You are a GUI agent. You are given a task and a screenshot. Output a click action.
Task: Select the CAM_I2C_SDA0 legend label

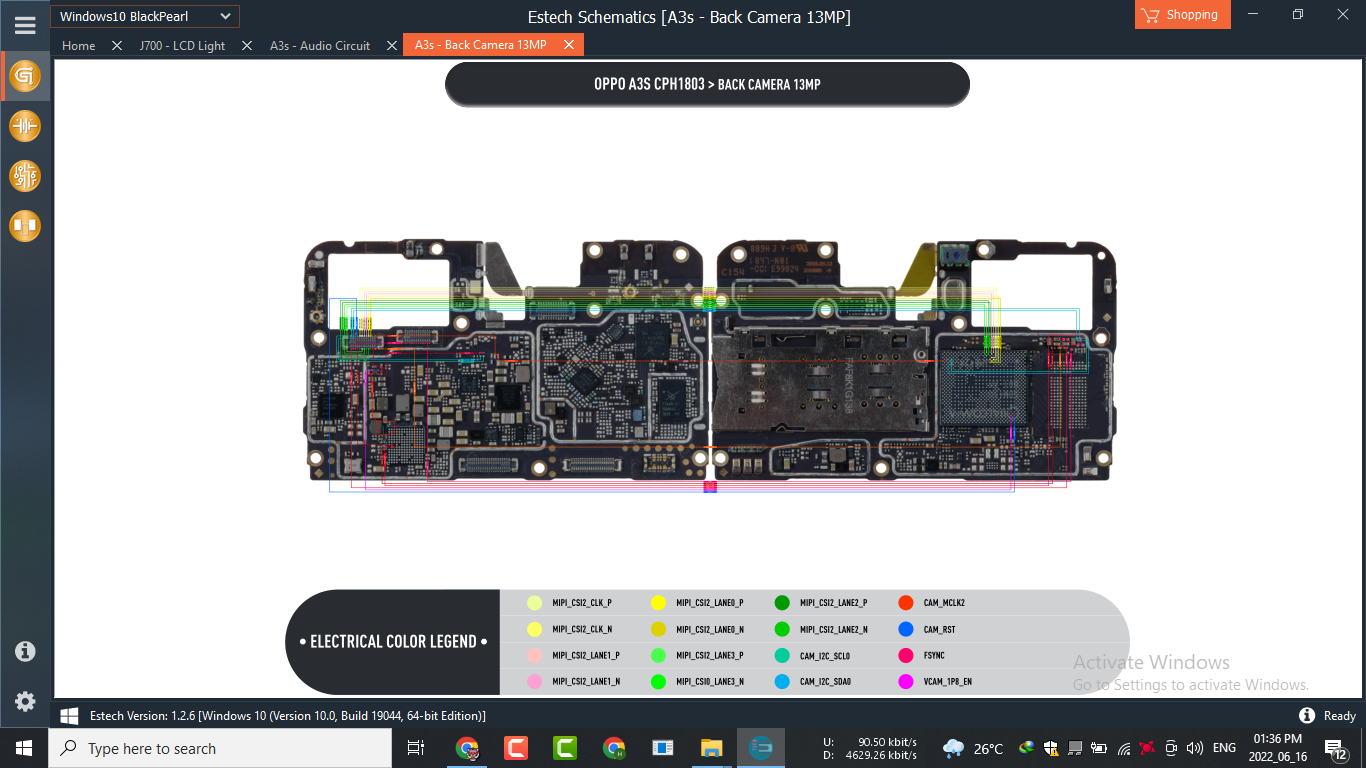click(826, 682)
